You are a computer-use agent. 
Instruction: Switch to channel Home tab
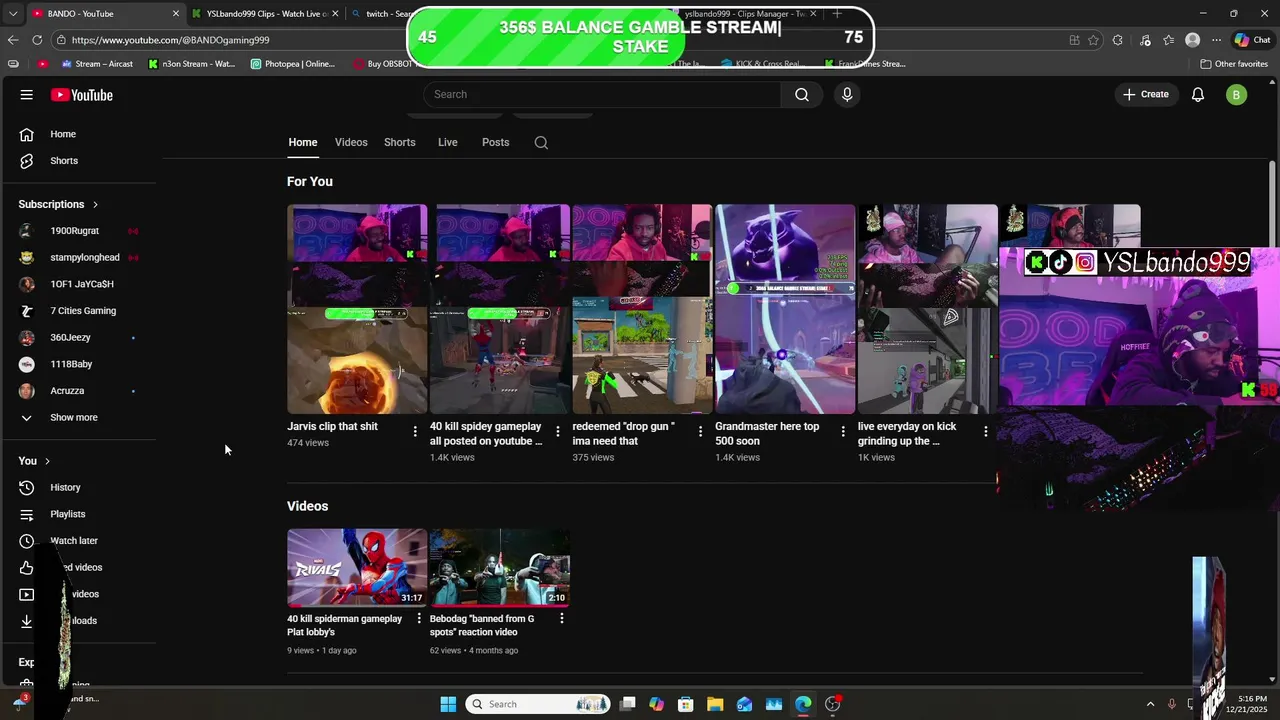303,142
